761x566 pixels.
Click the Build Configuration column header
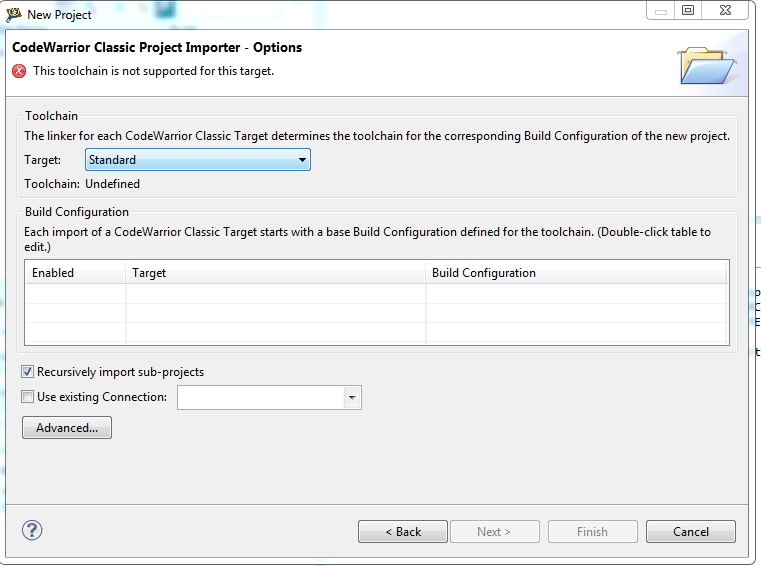(x=576, y=273)
